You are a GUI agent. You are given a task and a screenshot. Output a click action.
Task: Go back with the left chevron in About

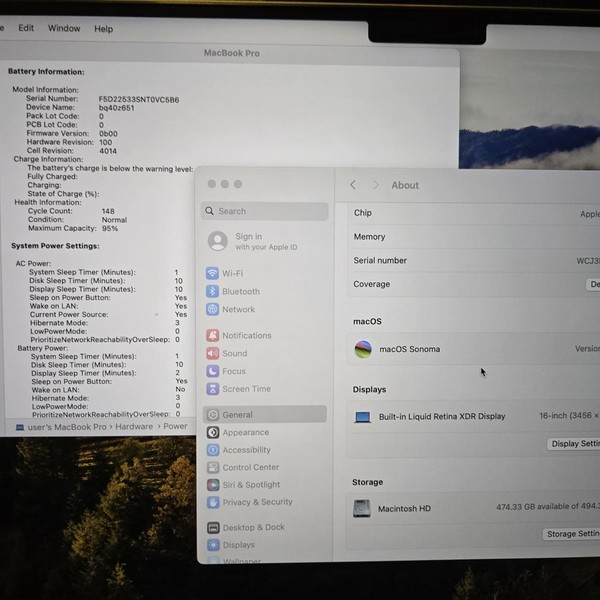(x=353, y=185)
